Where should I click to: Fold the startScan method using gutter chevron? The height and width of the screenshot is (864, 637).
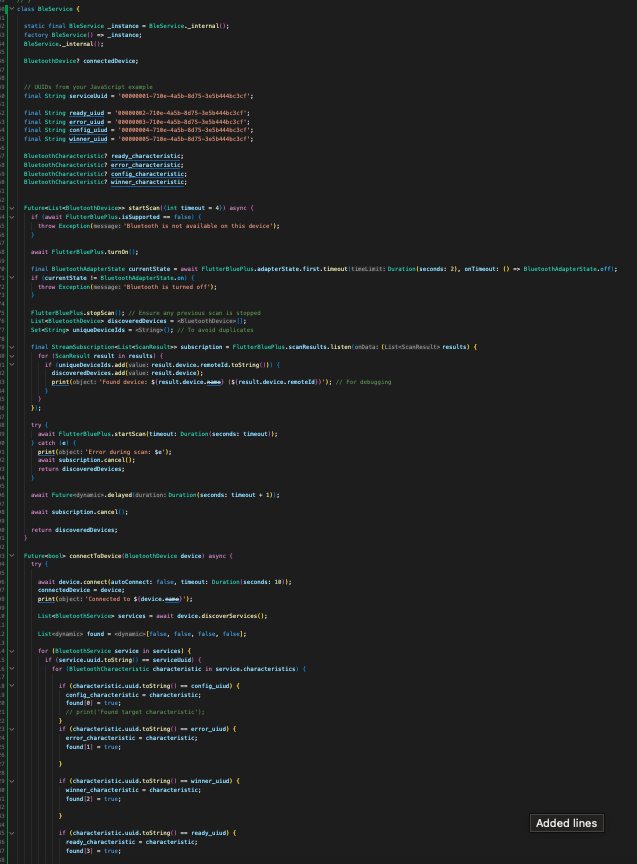pyautogui.click(x=10, y=207)
